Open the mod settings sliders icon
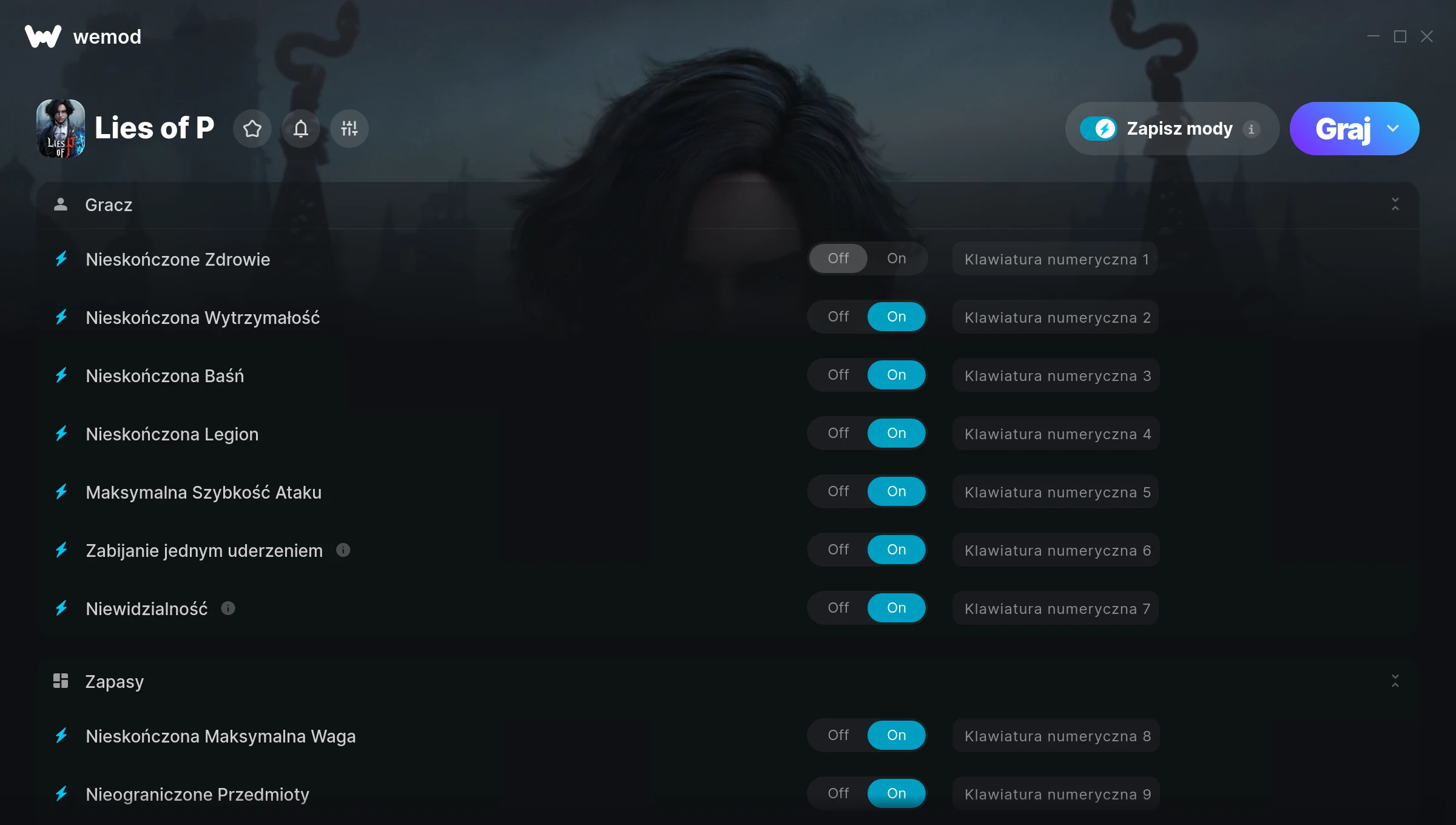 pos(349,129)
